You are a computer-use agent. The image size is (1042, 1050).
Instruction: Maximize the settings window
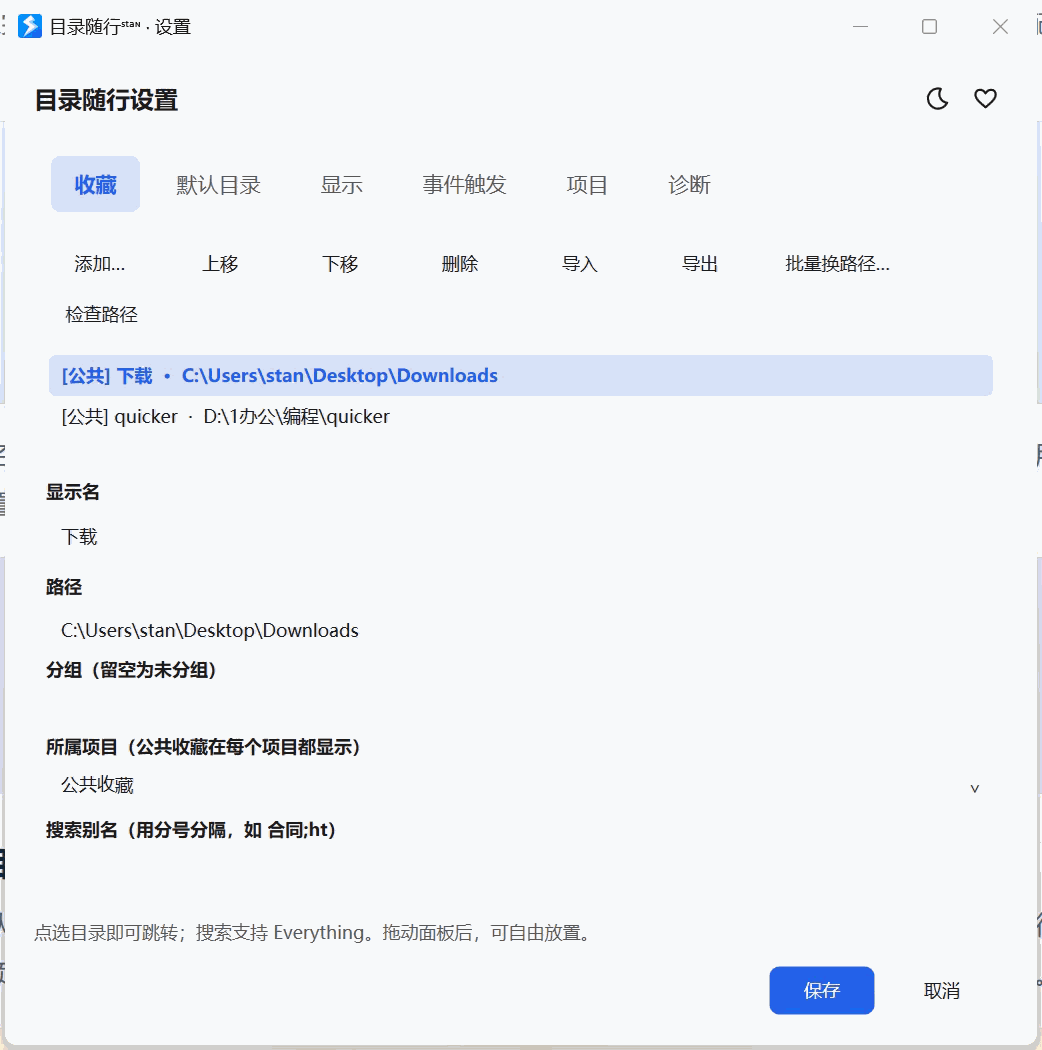point(929,27)
